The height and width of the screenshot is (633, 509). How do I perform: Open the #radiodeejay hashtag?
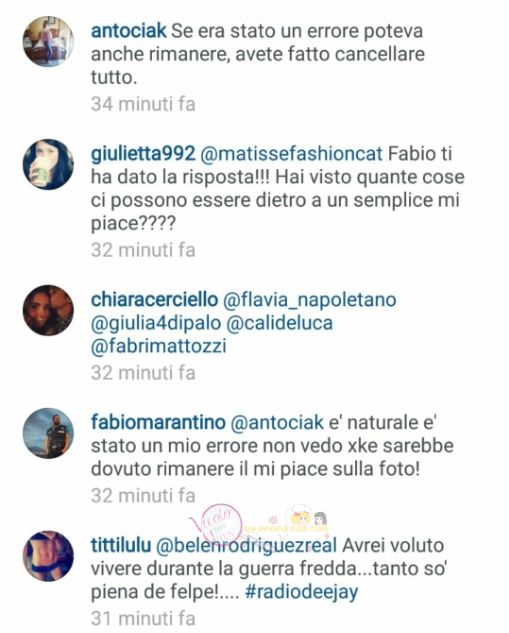coord(302,592)
